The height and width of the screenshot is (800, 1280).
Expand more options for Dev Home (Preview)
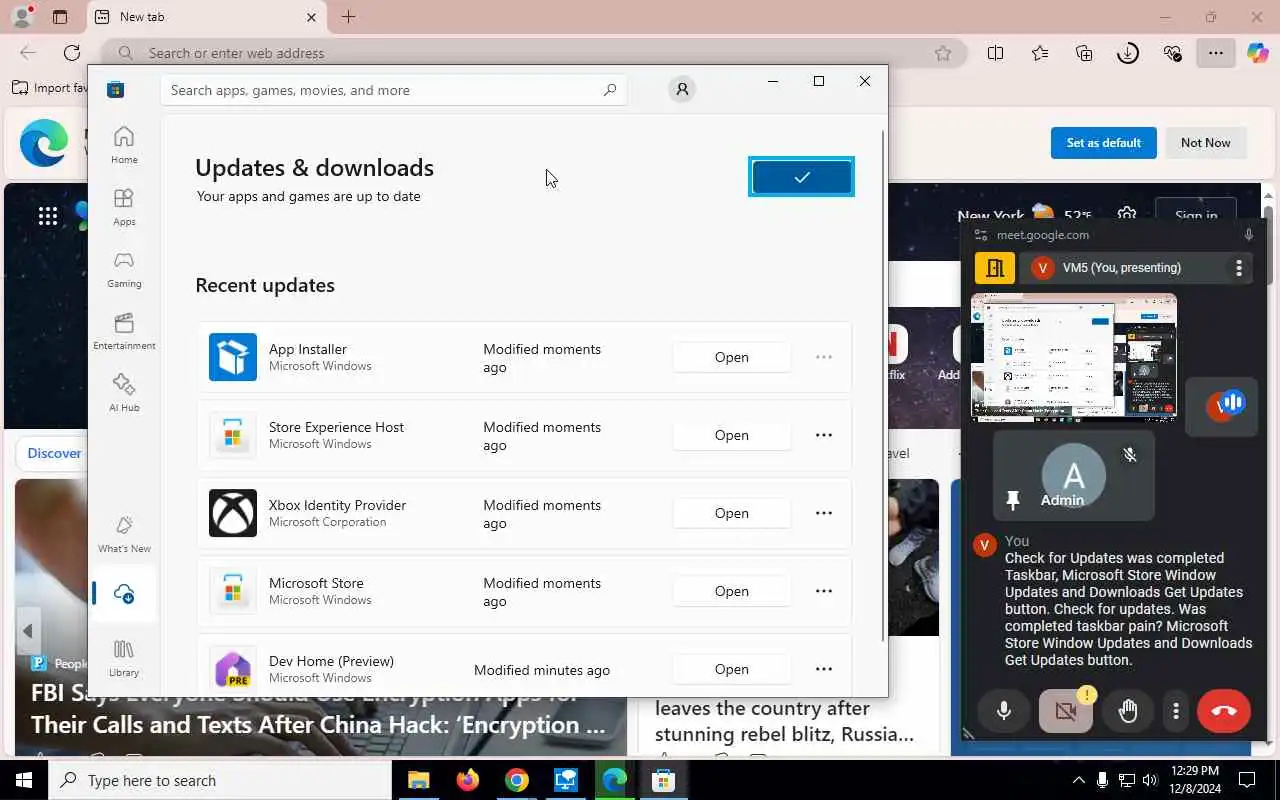(824, 669)
